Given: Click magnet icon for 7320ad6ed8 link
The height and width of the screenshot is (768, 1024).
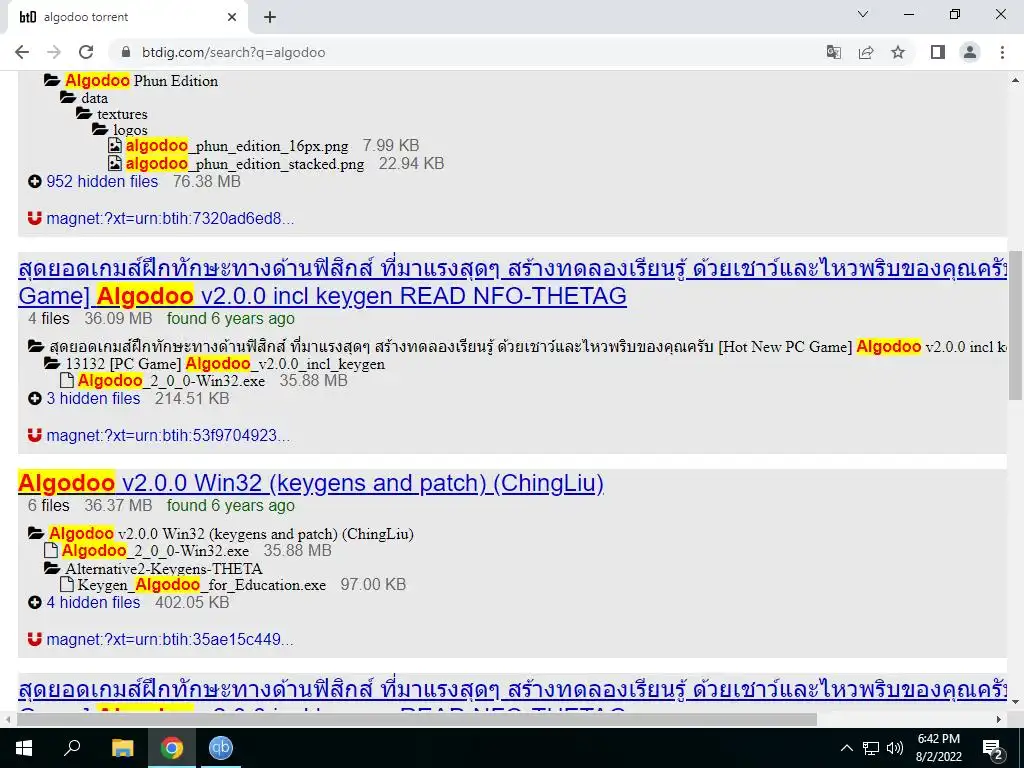Looking at the screenshot, I should 35,218.
